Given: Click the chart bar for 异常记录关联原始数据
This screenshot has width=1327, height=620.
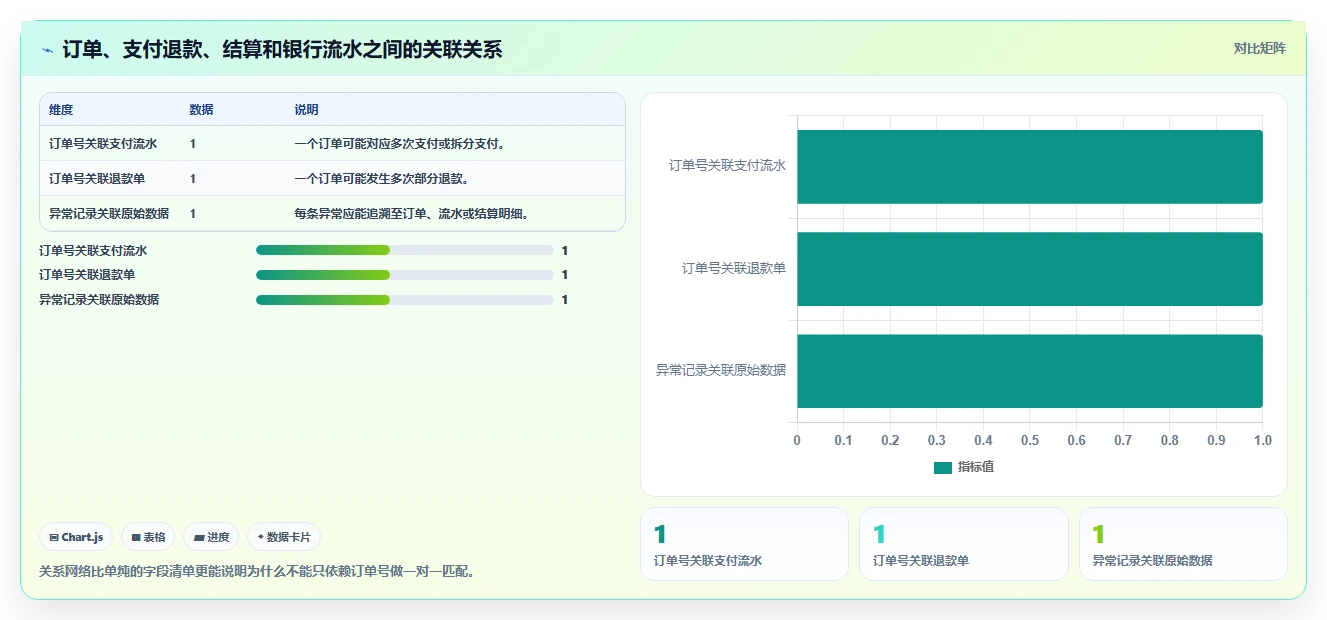Looking at the screenshot, I should tap(1030, 371).
